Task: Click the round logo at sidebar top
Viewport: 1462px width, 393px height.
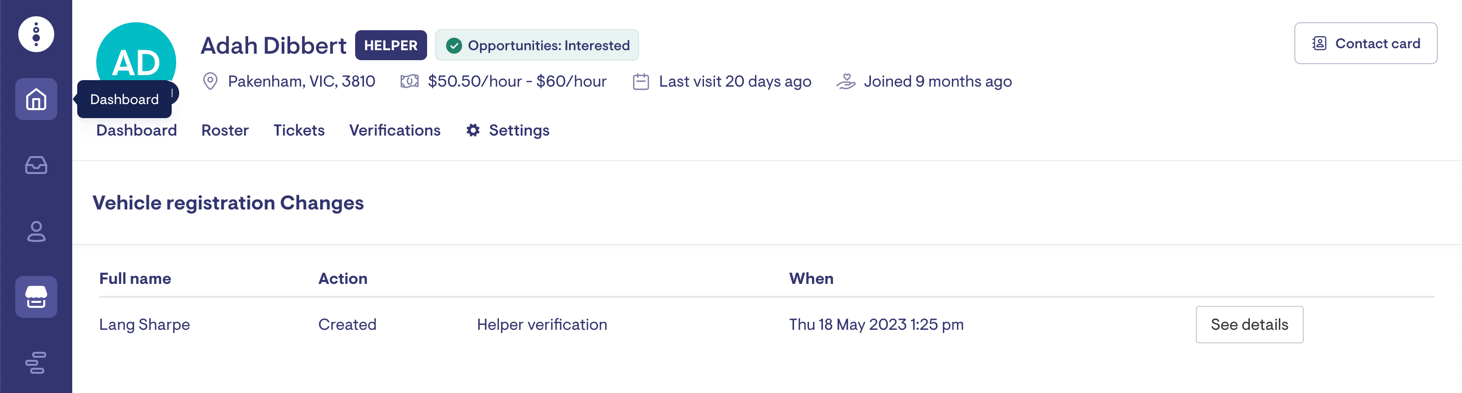Action: coord(36,34)
